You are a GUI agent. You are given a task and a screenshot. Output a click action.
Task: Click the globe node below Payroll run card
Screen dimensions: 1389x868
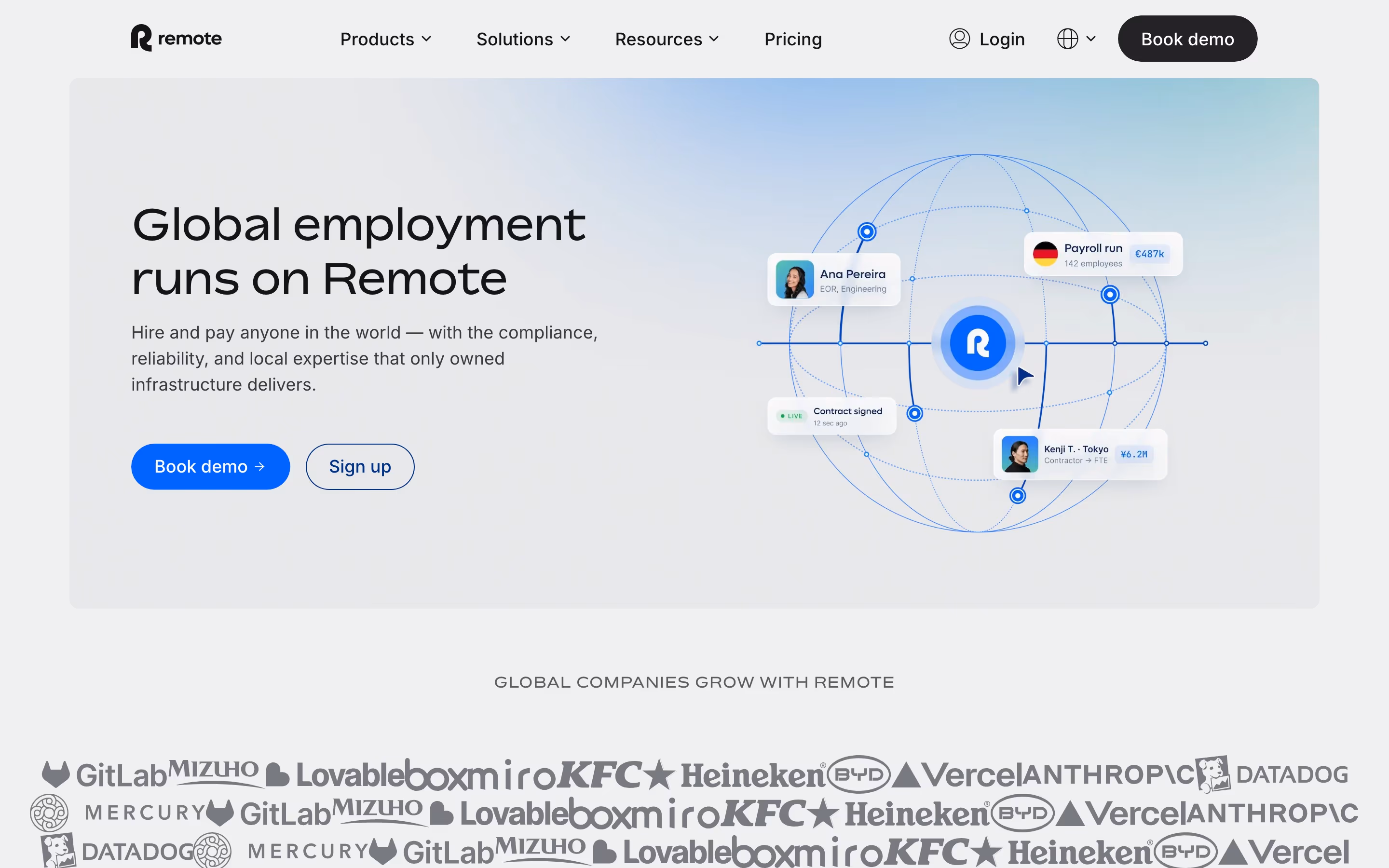pyautogui.click(x=1110, y=295)
